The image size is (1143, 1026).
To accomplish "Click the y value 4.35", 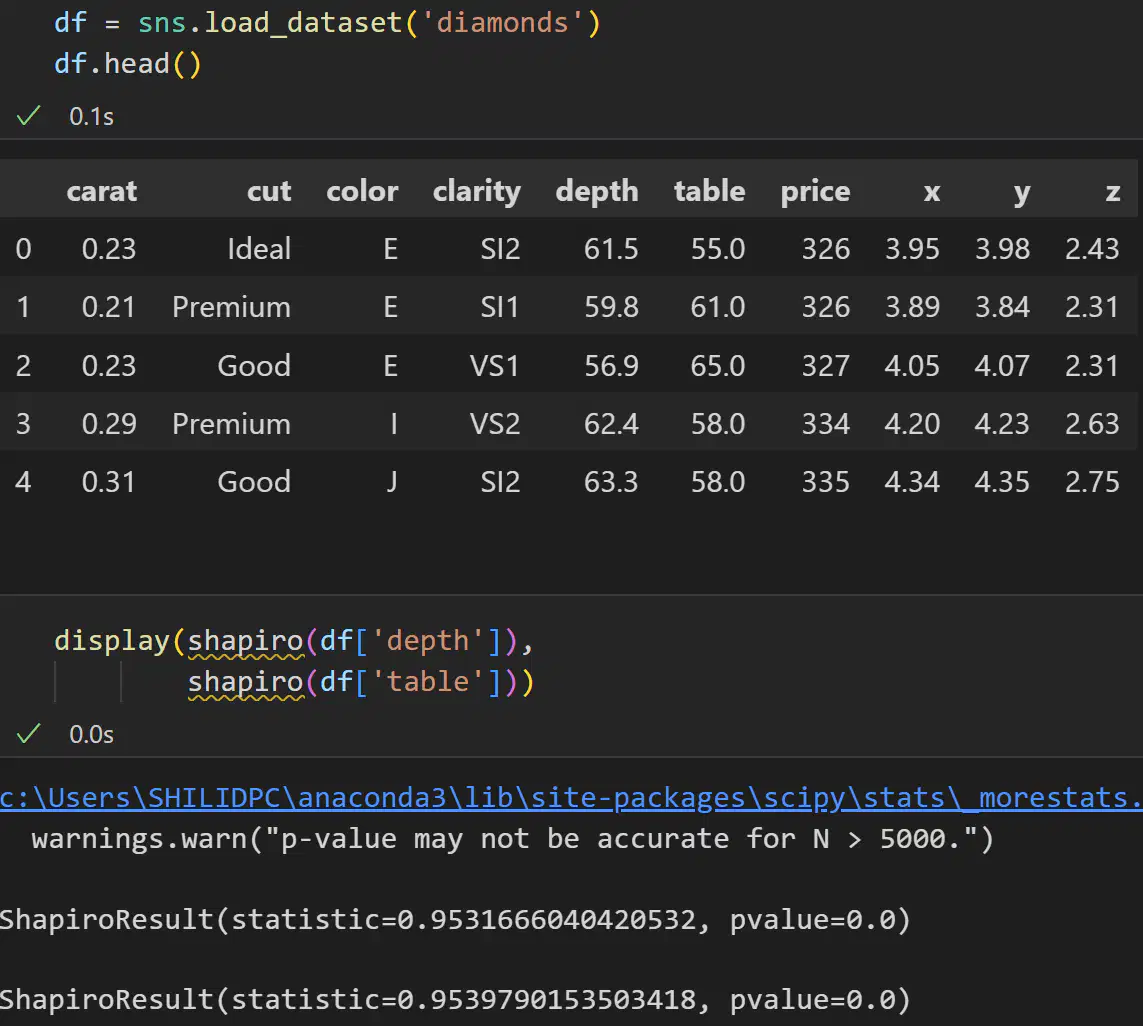I will point(1002,482).
